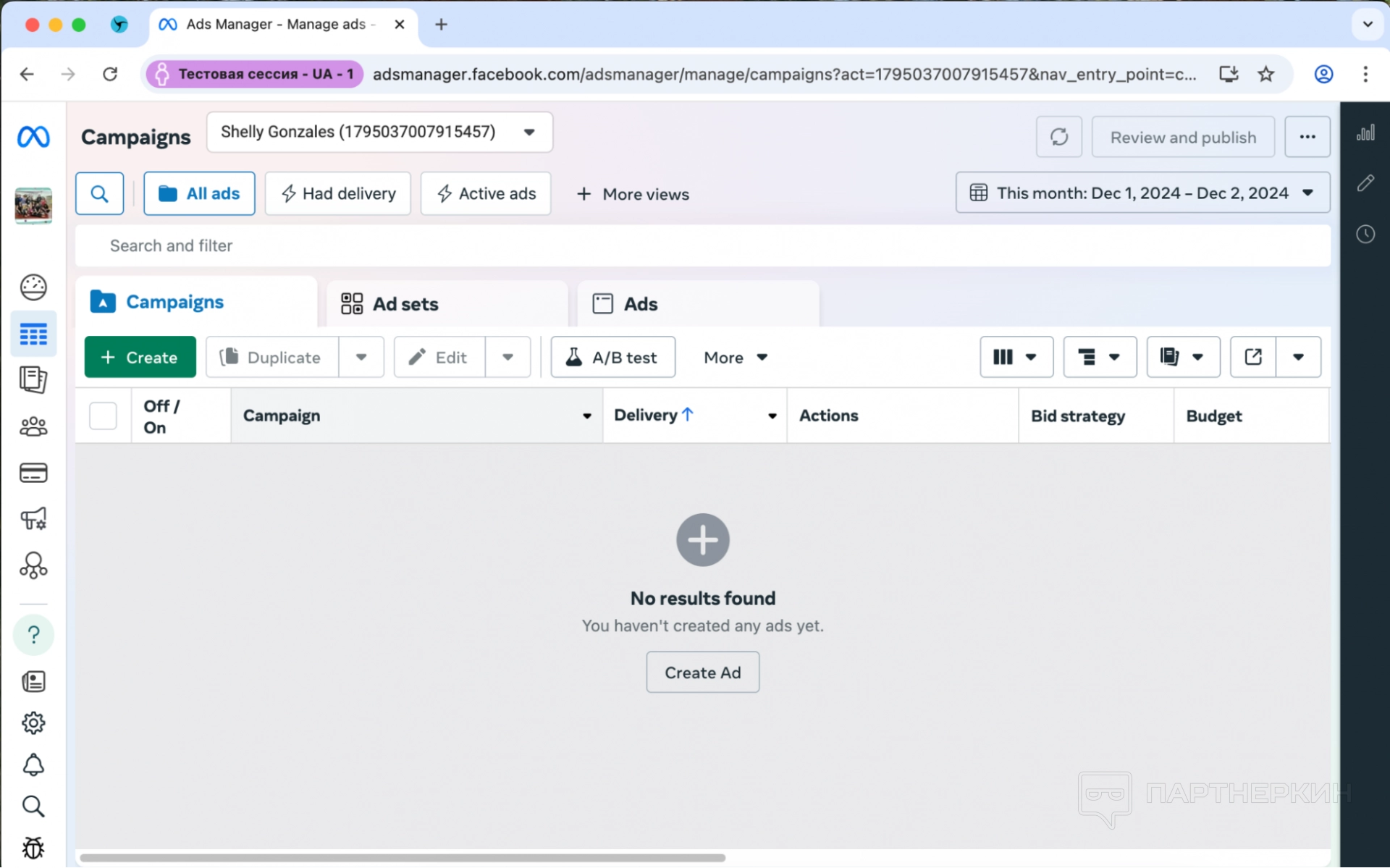The width and height of the screenshot is (1390, 868).
Task: Open the This month date range dropdown
Action: (1142, 193)
